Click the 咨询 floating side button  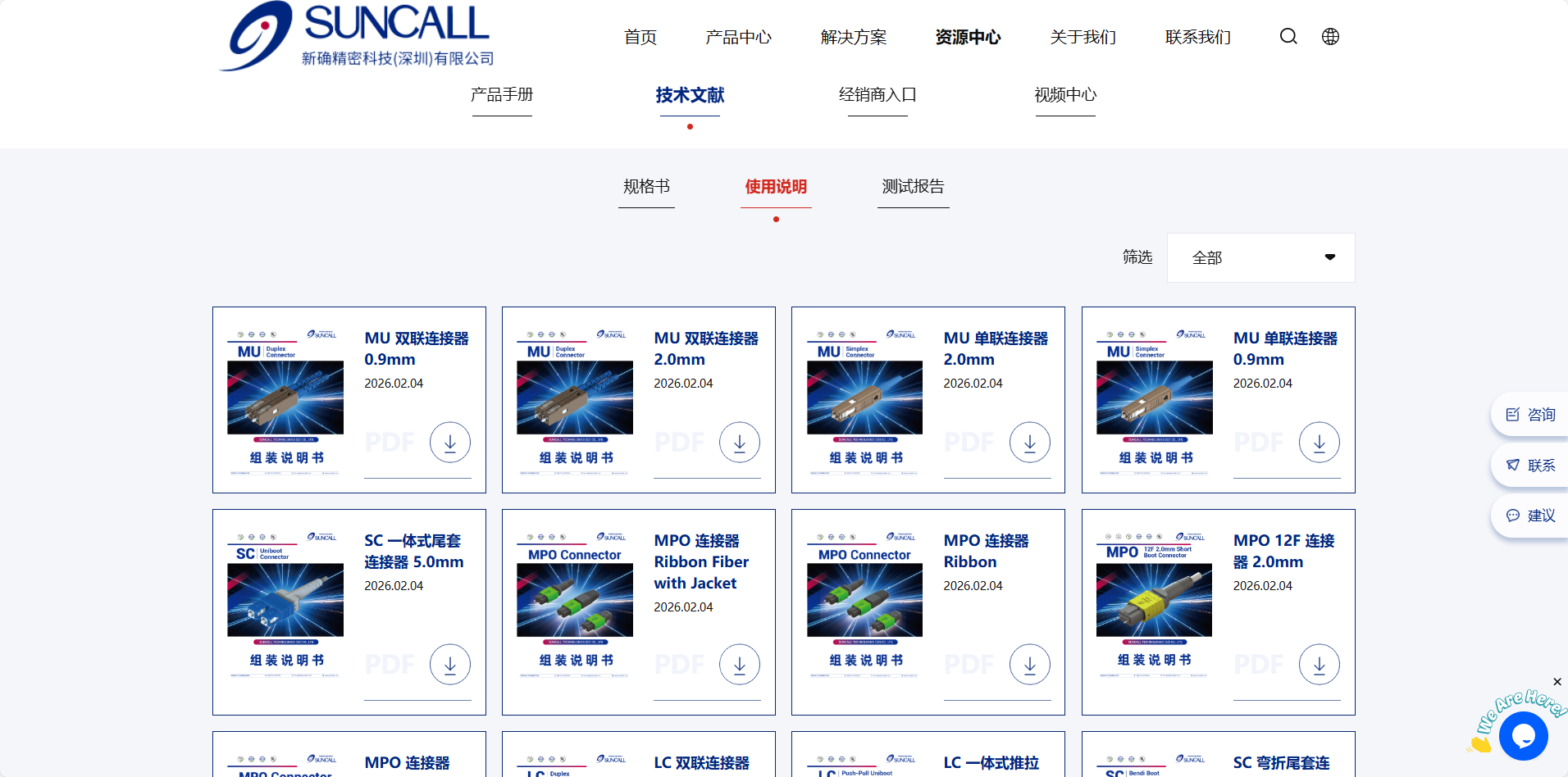pos(1530,415)
